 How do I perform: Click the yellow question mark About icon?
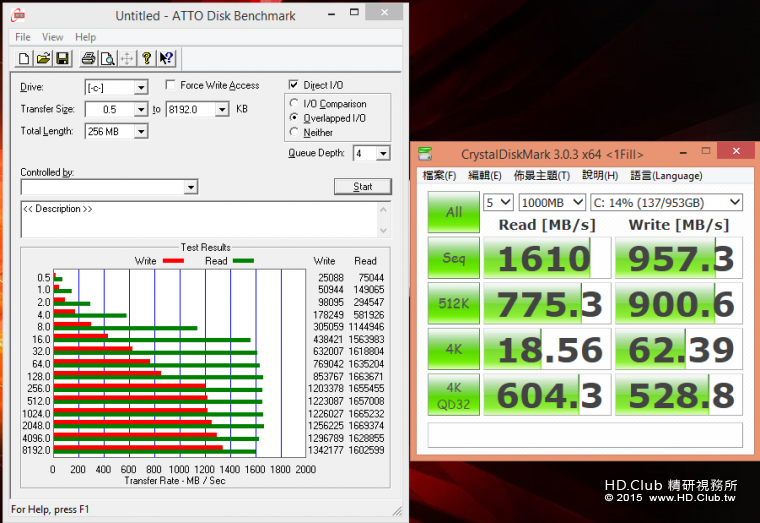point(146,58)
